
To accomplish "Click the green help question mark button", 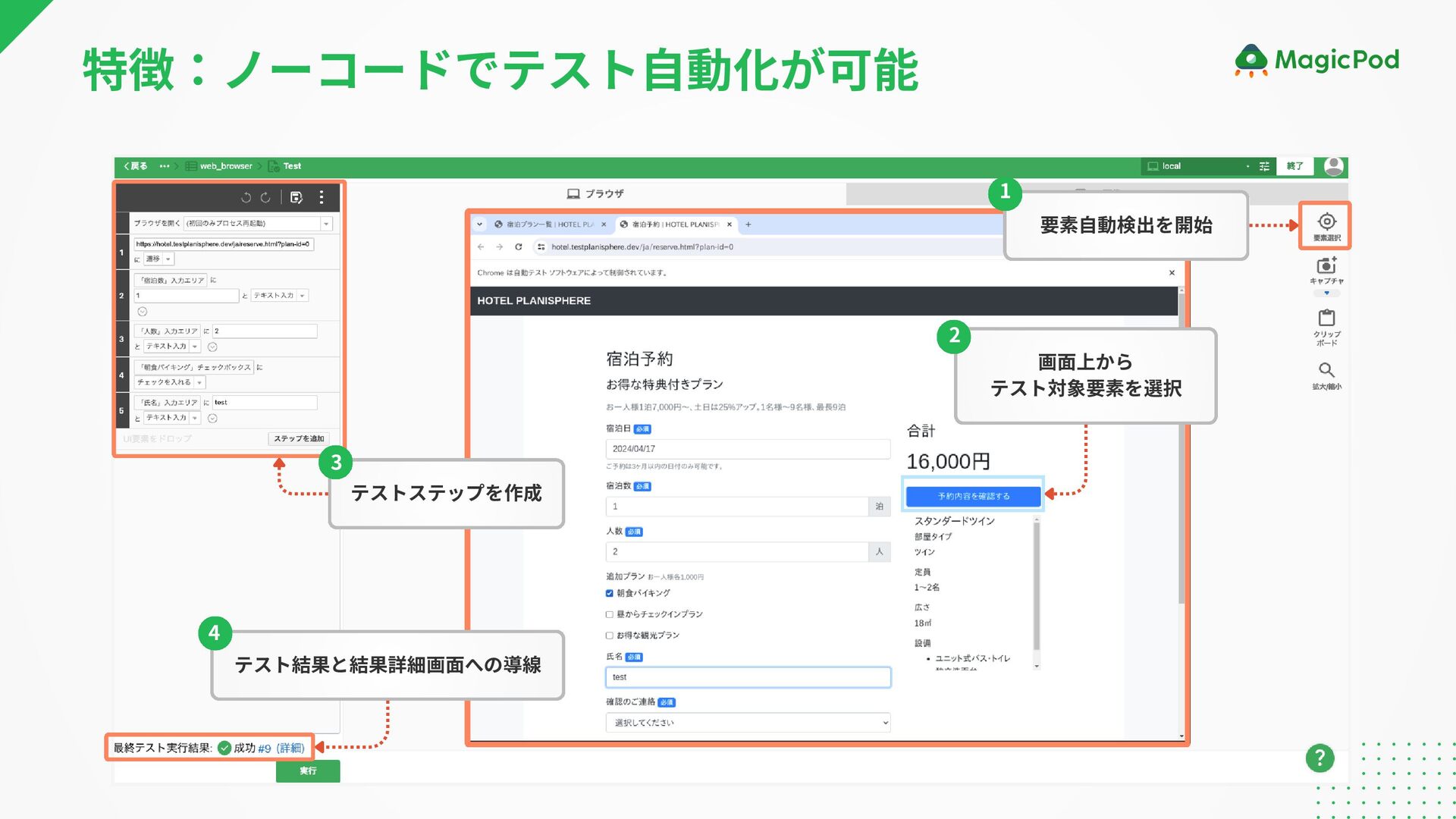I will click(1319, 758).
